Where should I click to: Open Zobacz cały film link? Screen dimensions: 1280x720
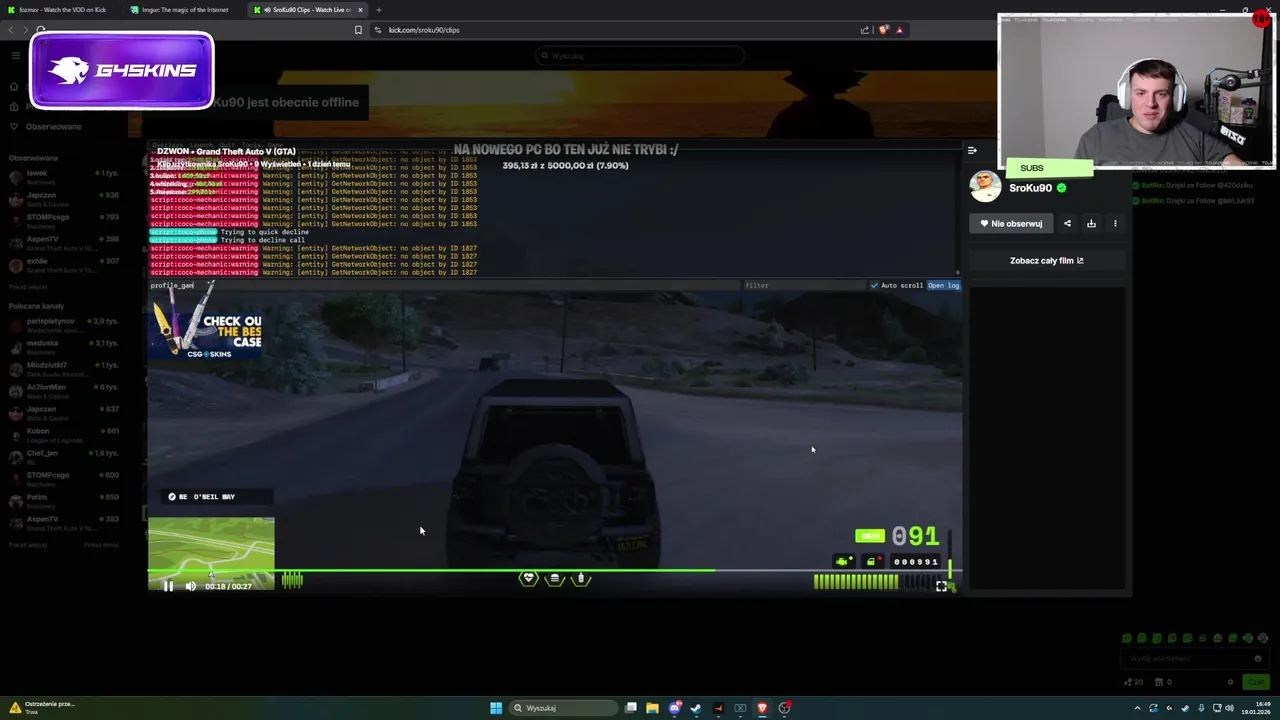(x=1046, y=261)
